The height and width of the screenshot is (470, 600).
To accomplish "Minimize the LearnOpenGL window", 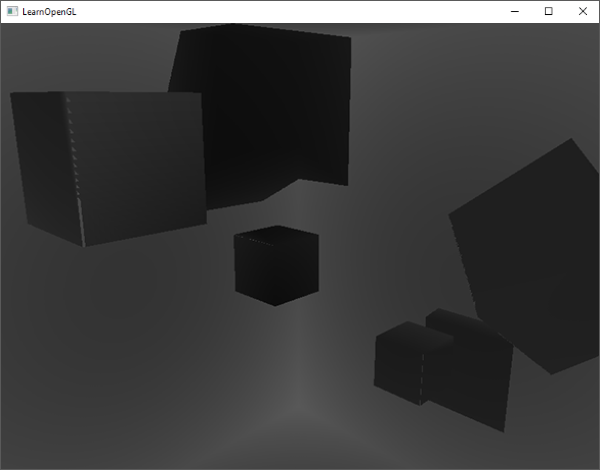I will [x=515, y=11].
